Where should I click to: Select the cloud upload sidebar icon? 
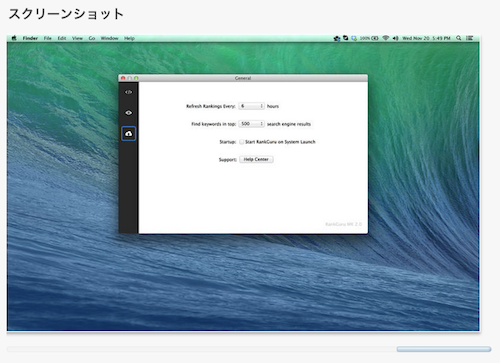pos(128,134)
